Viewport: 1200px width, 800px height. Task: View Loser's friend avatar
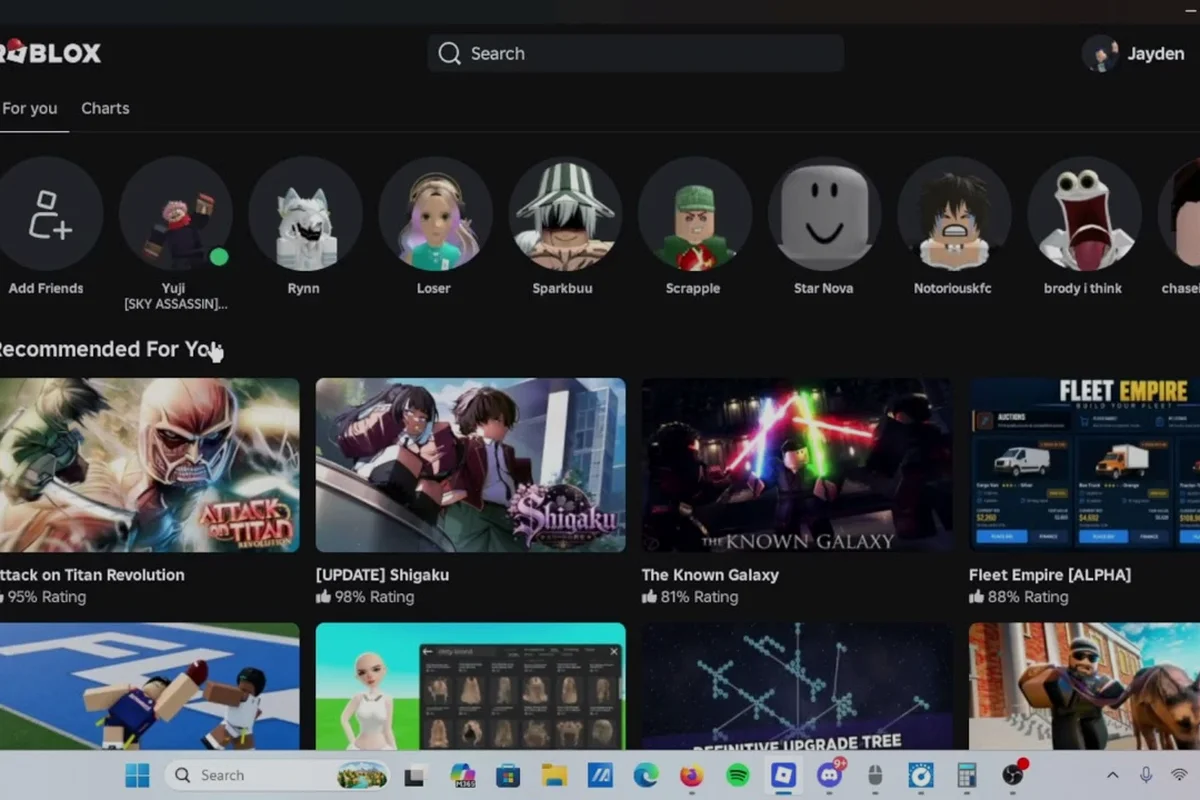point(435,214)
